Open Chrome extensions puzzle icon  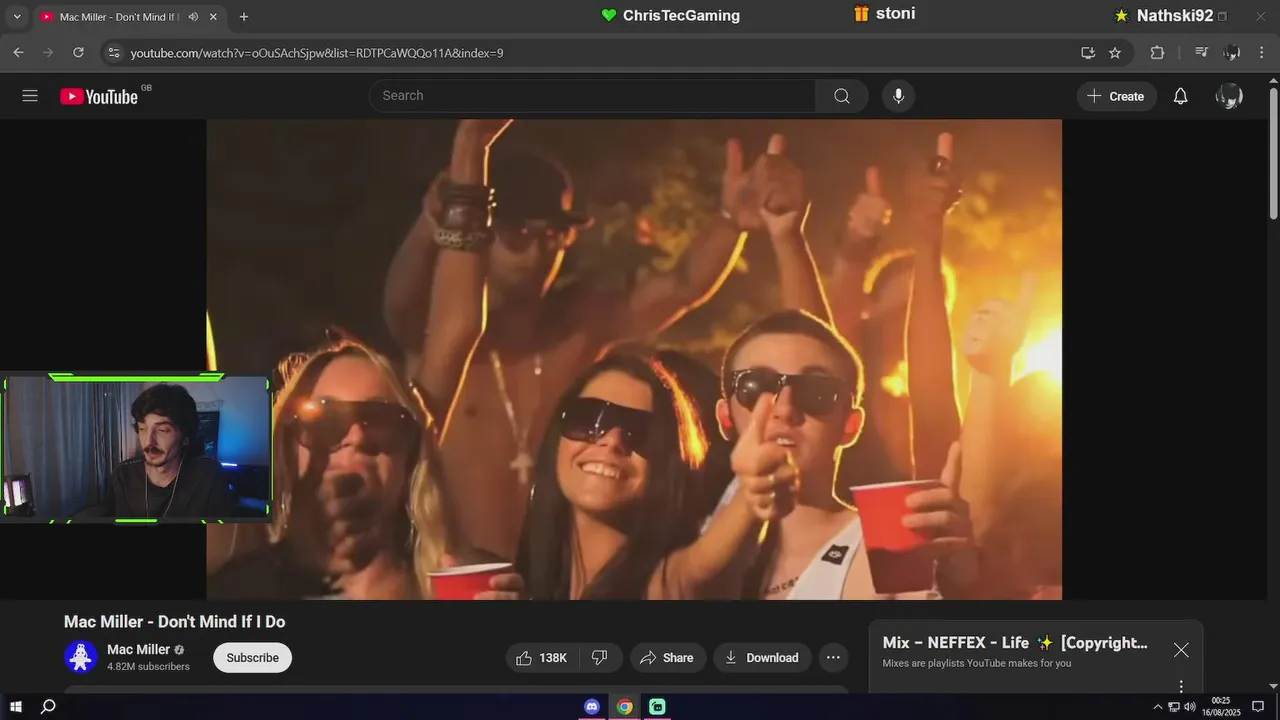(x=1157, y=53)
